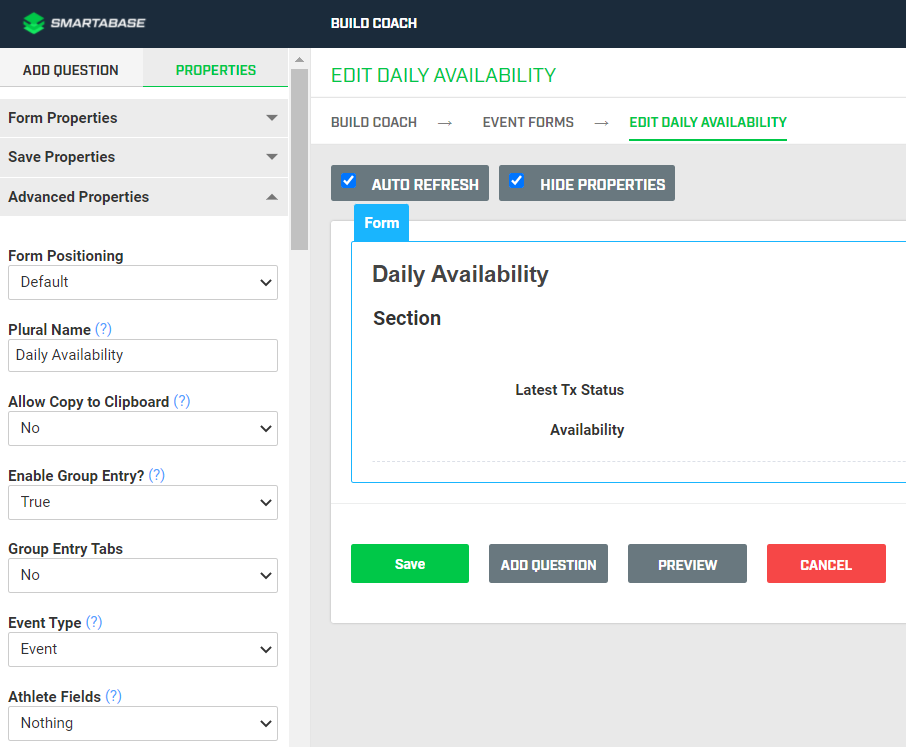Toggle the Auto Refresh checkbox
The image size is (906, 747).
(x=349, y=181)
